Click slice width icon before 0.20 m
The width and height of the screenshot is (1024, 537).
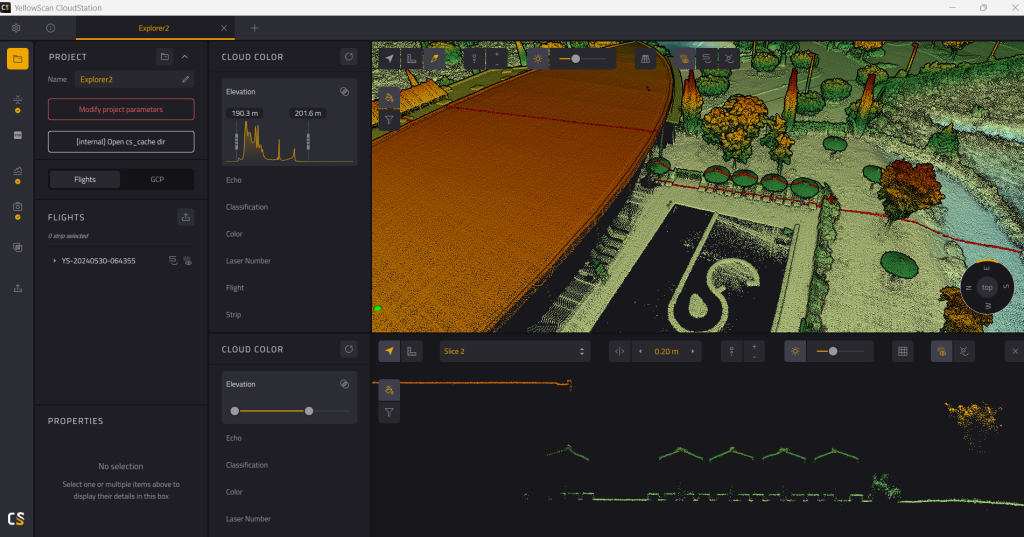tap(620, 351)
